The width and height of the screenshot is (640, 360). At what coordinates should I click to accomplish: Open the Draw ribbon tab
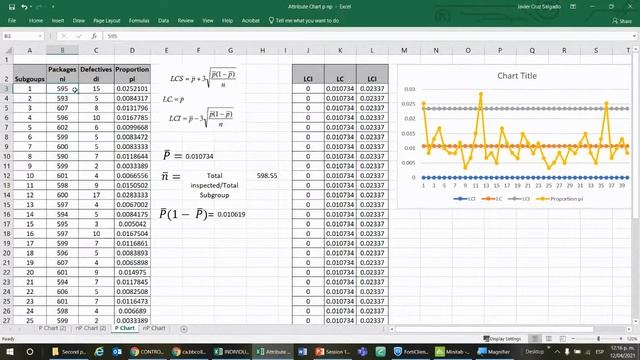[x=79, y=20]
